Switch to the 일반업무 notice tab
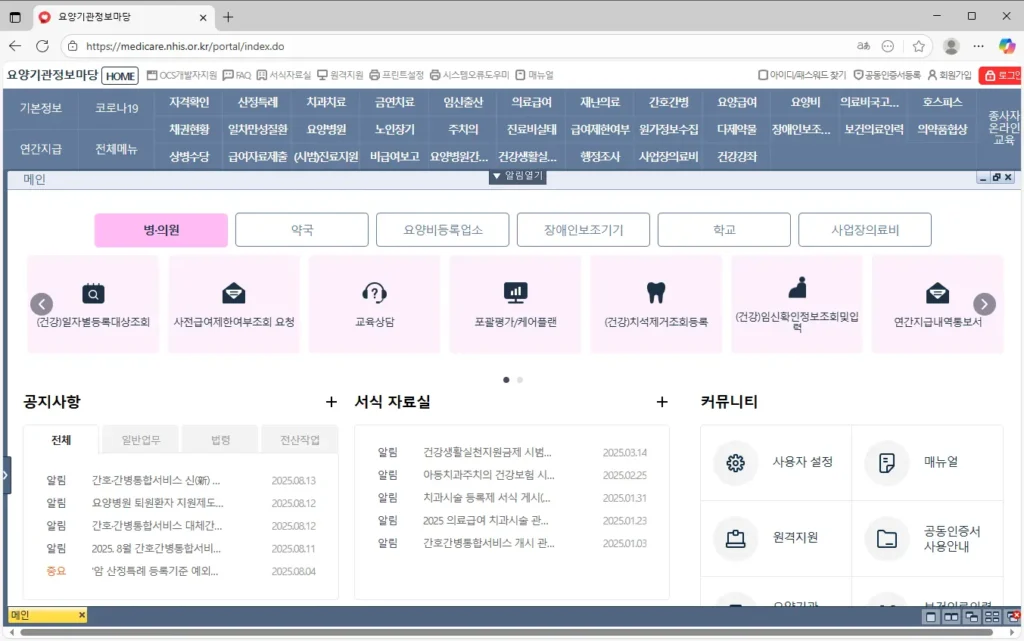The width and height of the screenshot is (1024, 641). 141,440
